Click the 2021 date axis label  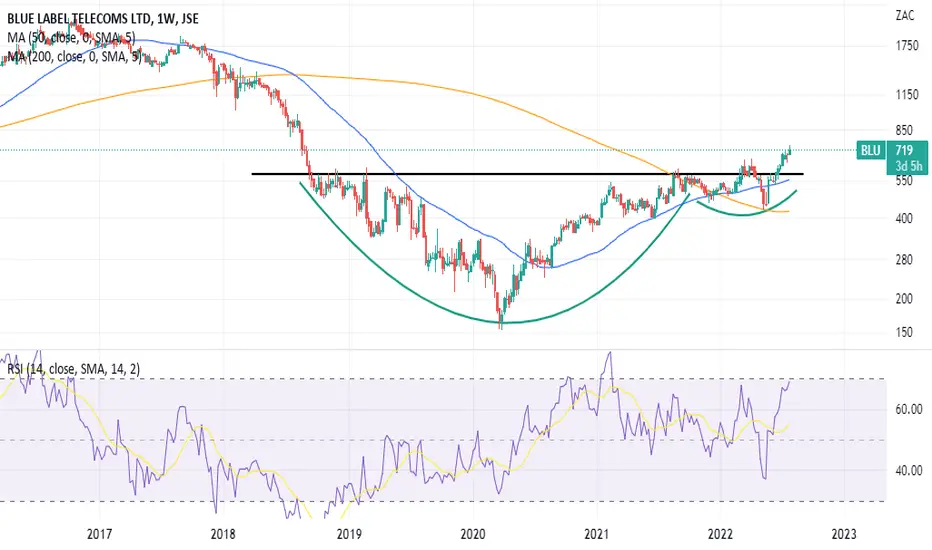point(597,534)
